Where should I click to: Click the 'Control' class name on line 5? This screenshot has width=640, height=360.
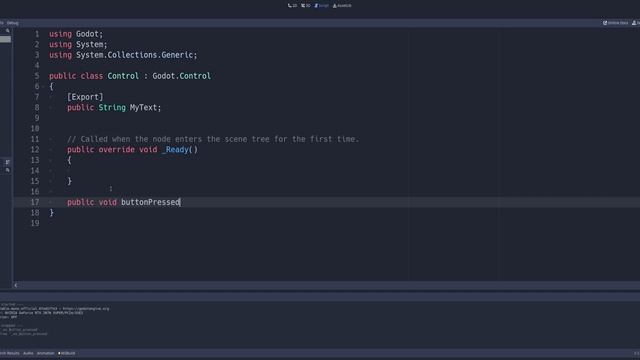123,76
